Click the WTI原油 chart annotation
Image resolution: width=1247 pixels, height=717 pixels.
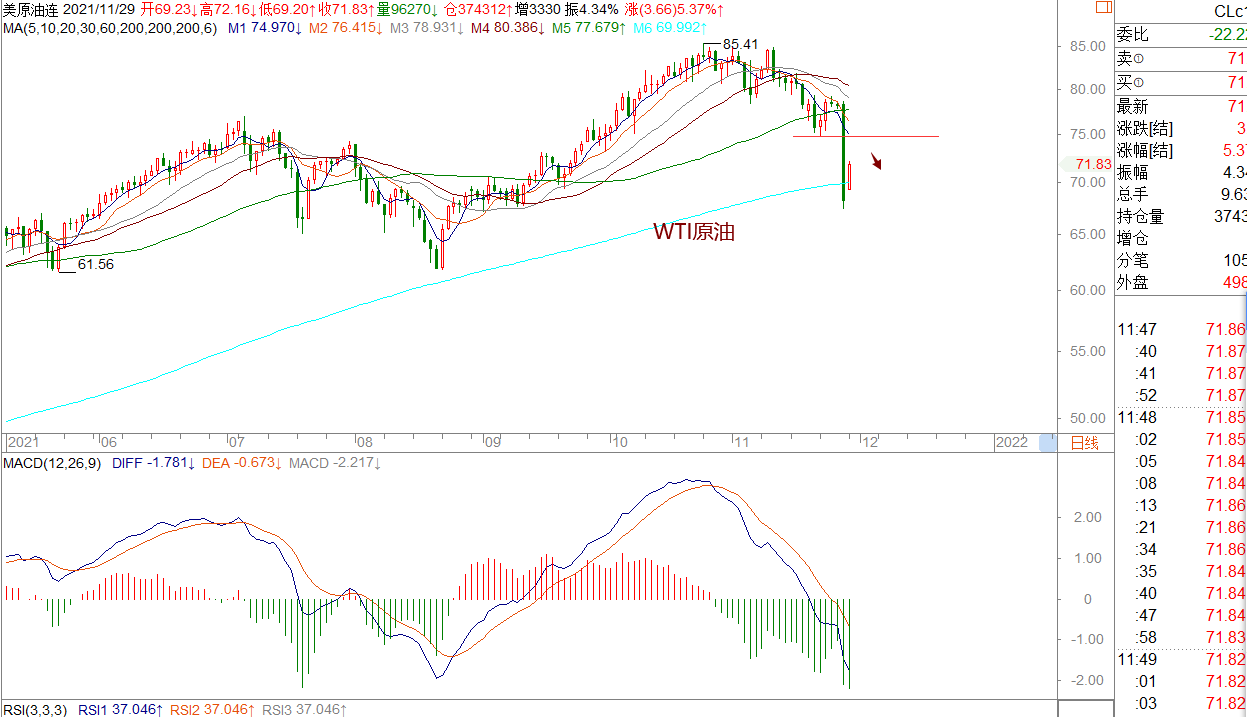tap(695, 232)
